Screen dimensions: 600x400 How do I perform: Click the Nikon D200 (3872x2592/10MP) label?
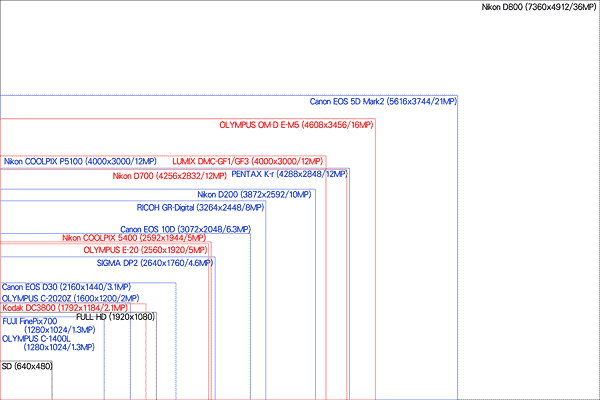(254, 194)
